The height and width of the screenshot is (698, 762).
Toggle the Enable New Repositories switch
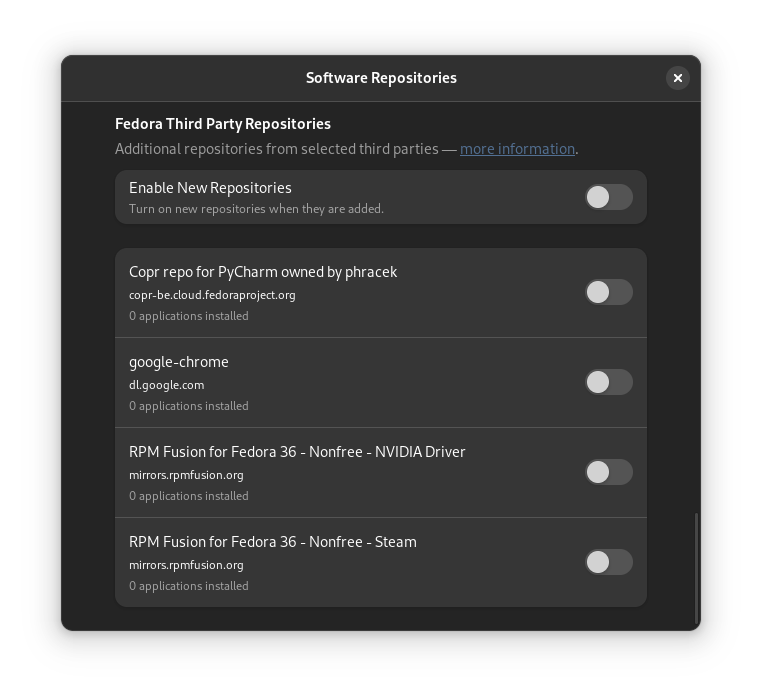coord(609,197)
